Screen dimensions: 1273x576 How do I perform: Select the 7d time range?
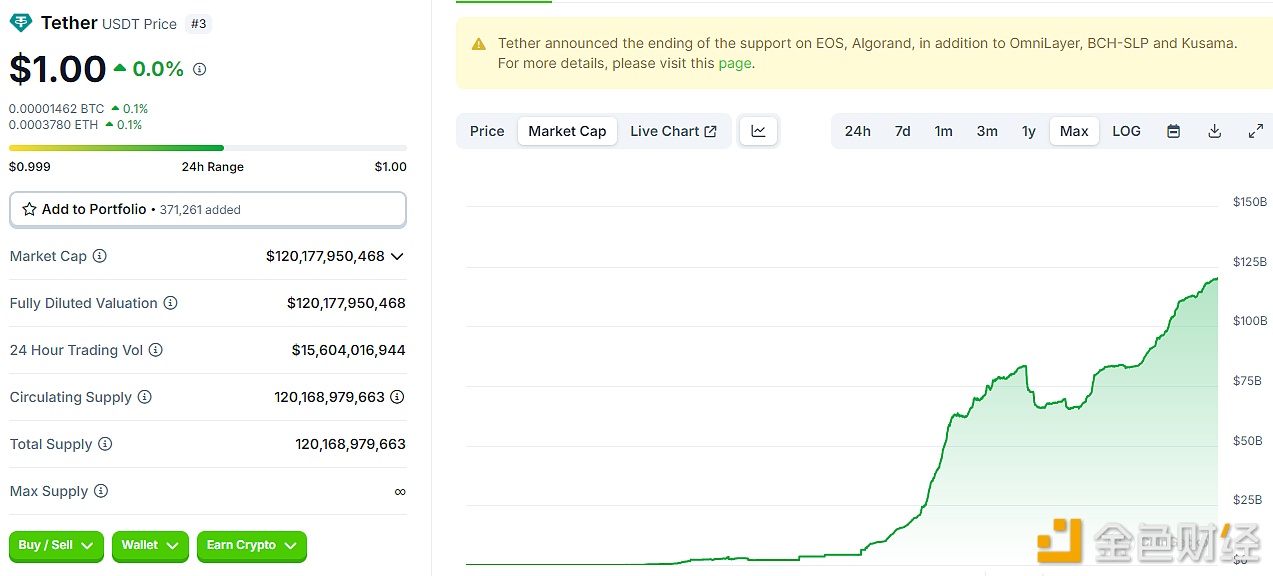pos(902,131)
